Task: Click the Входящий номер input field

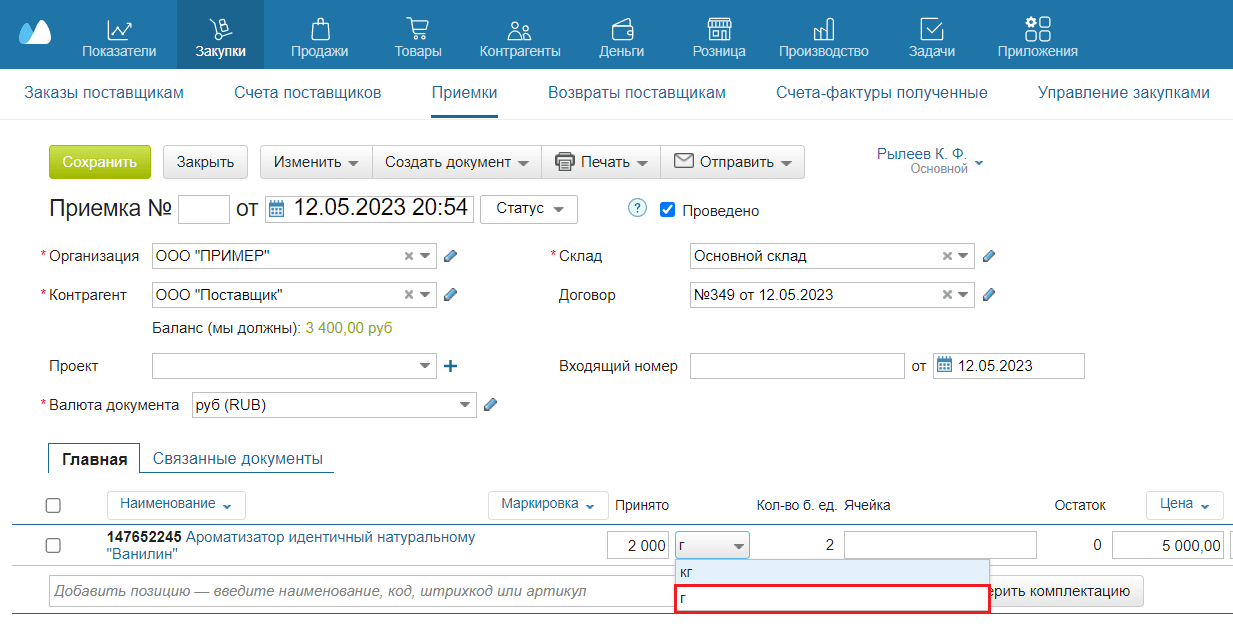Action: [x=796, y=366]
